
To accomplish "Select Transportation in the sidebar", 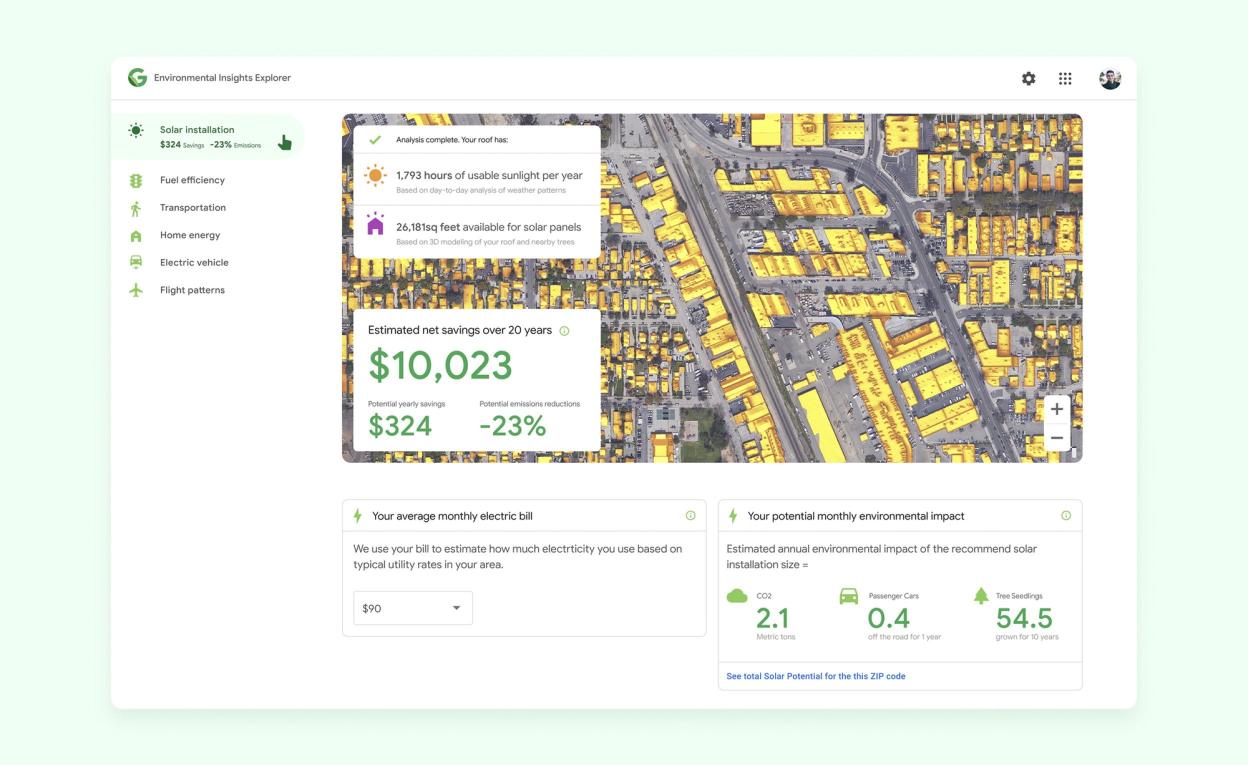I will click(193, 208).
